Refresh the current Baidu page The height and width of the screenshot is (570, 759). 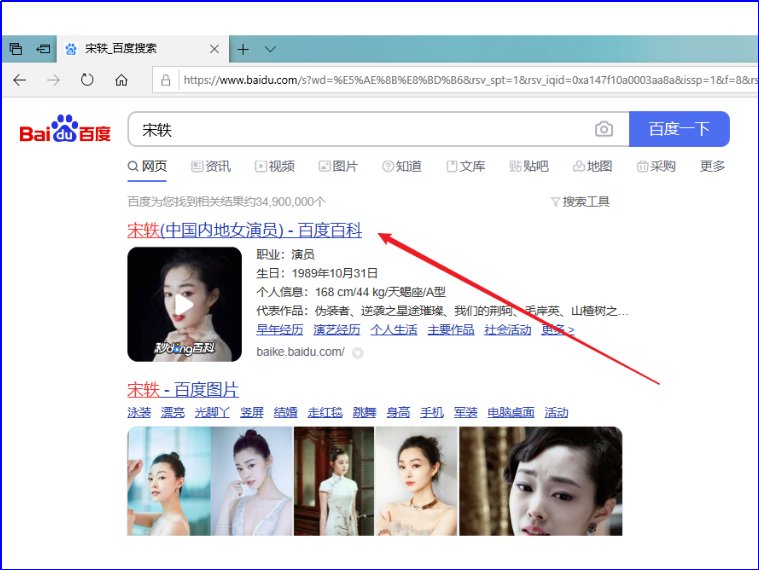[x=87, y=80]
